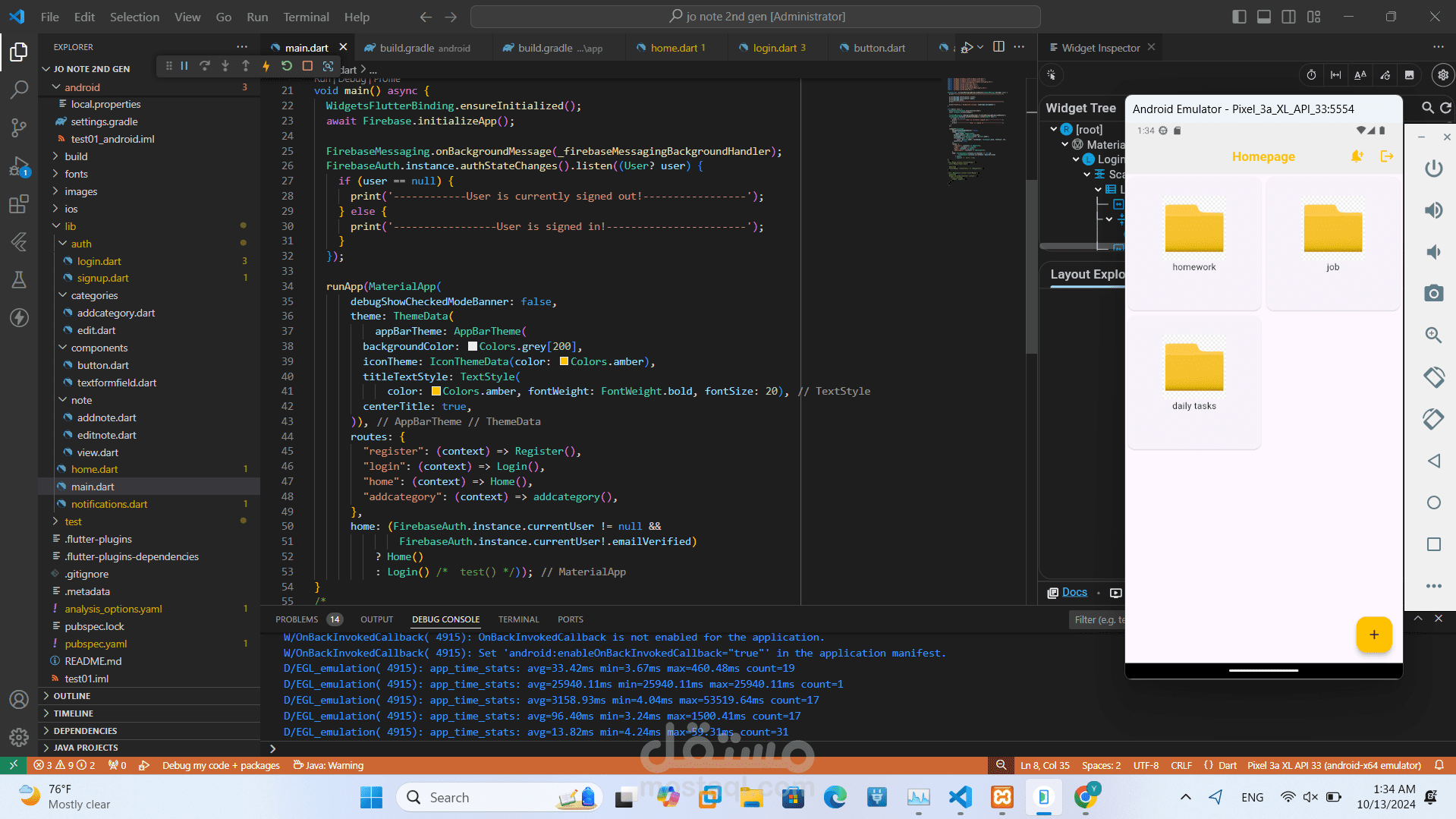The image size is (1456, 819).
Task: Toggle the primary side bar visibility
Action: pos(1239,17)
